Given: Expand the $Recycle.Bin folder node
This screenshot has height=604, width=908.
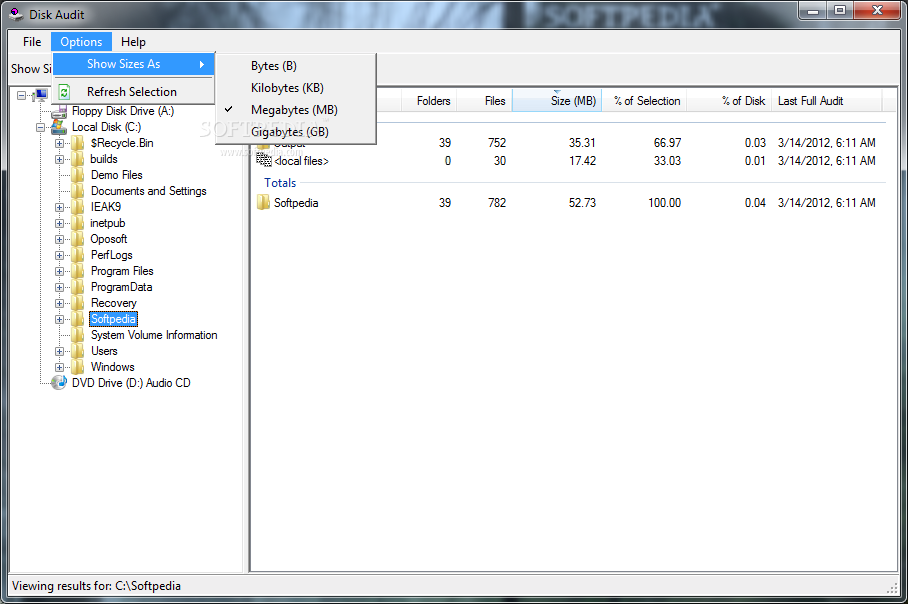Looking at the screenshot, I should [59, 143].
